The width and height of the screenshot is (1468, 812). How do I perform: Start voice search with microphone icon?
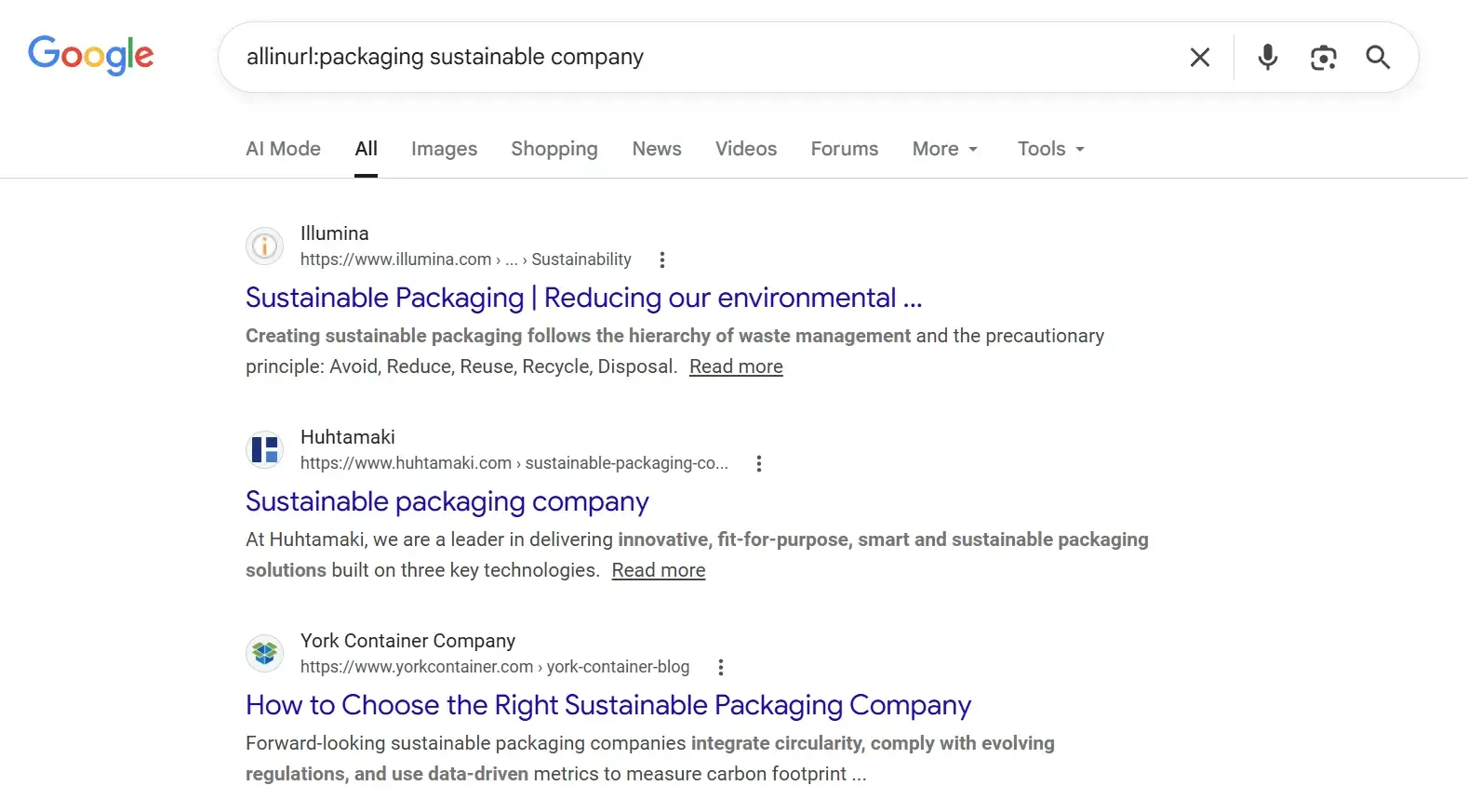[x=1267, y=58]
